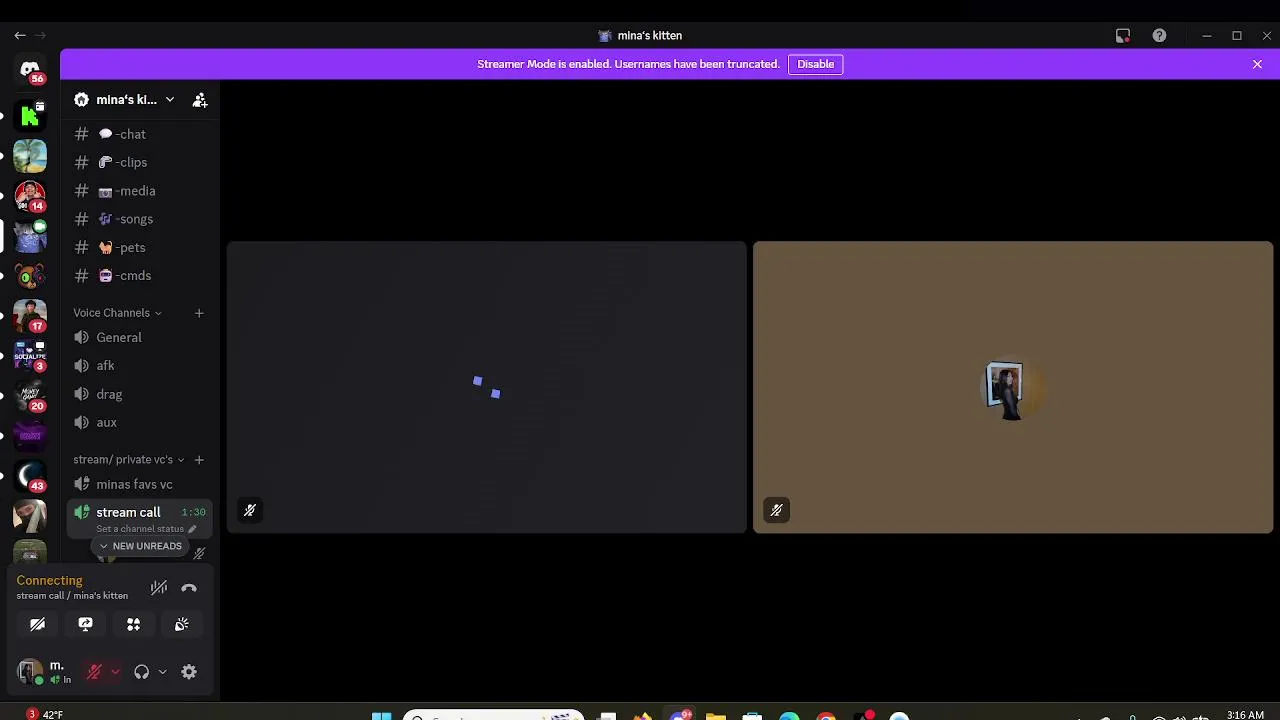Add a channel to stream/ private vc's category
Image resolution: width=1280 pixels, height=720 pixels.
(x=199, y=460)
